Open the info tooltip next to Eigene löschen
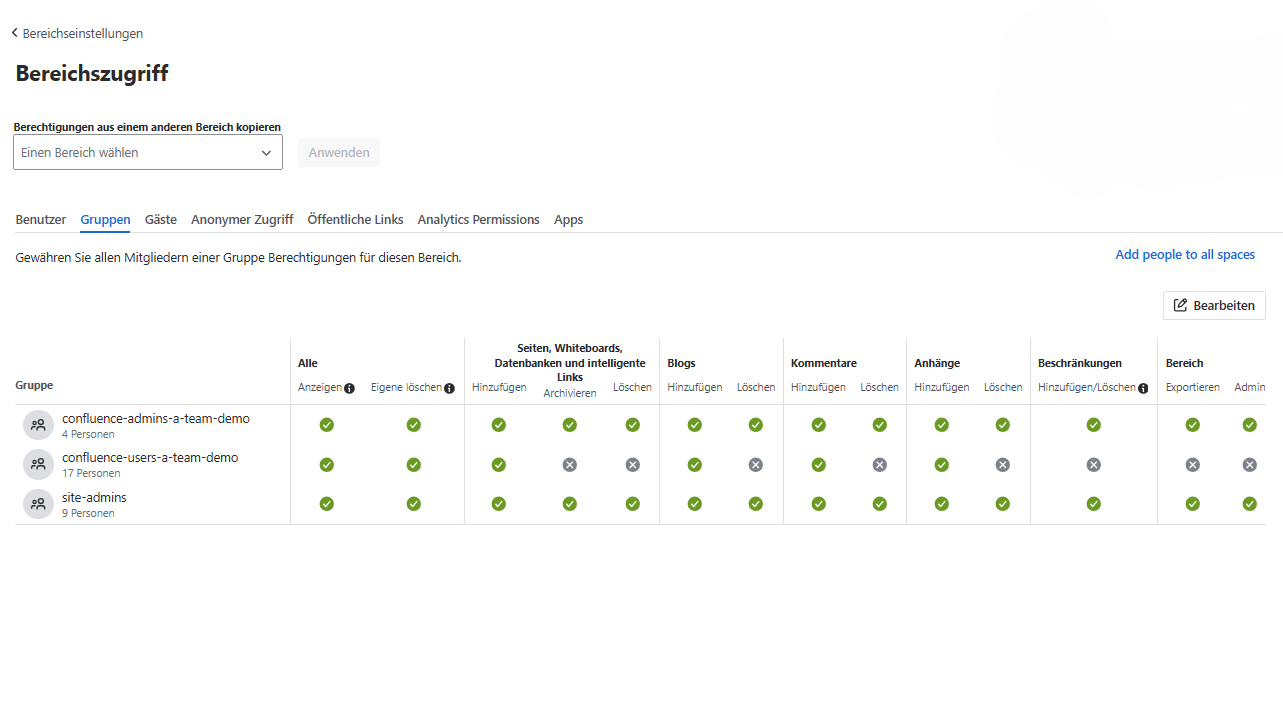The width and height of the screenshot is (1283, 721). (450, 387)
